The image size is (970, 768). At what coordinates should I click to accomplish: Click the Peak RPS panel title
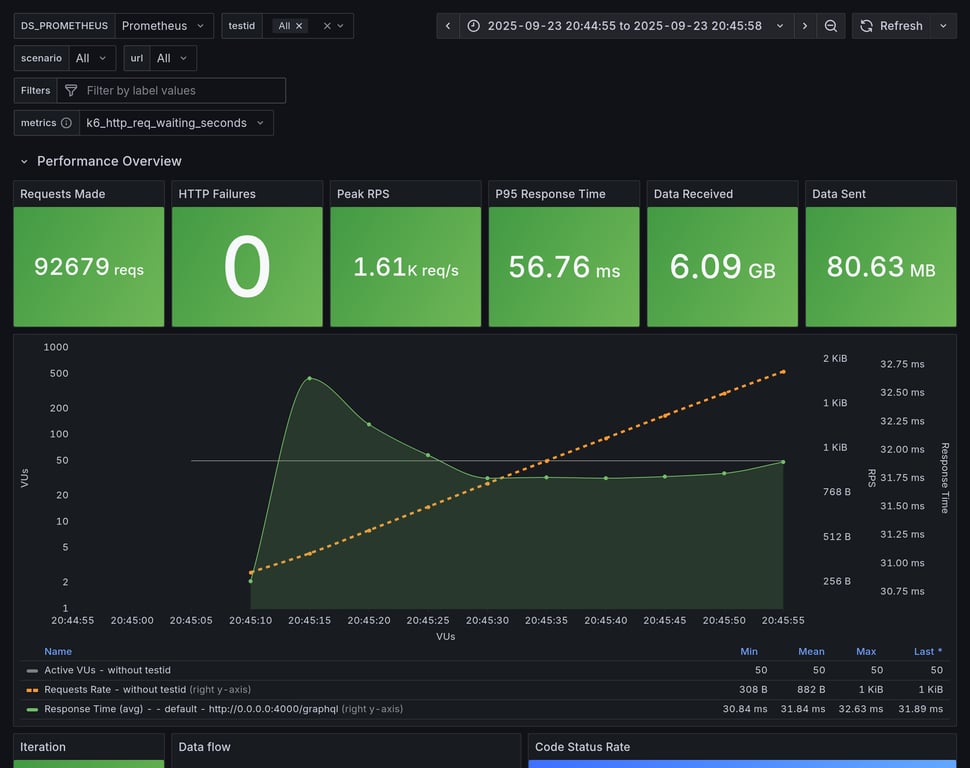[x=363, y=194]
